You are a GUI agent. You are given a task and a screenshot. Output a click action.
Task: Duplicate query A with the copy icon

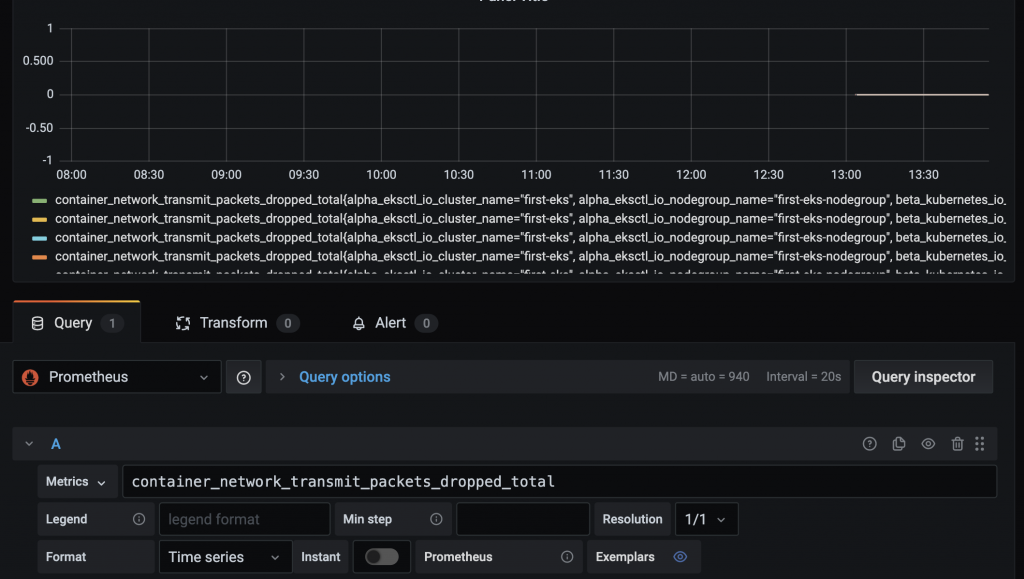point(899,444)
